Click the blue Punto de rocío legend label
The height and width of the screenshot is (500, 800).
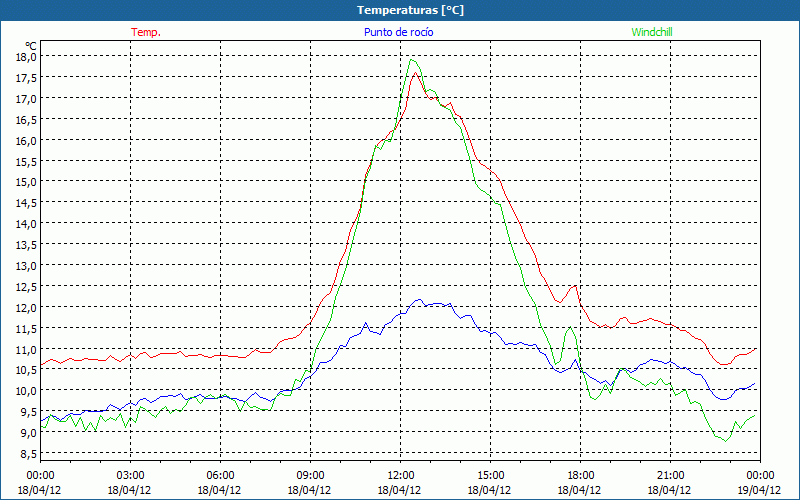tap(398, 32)
